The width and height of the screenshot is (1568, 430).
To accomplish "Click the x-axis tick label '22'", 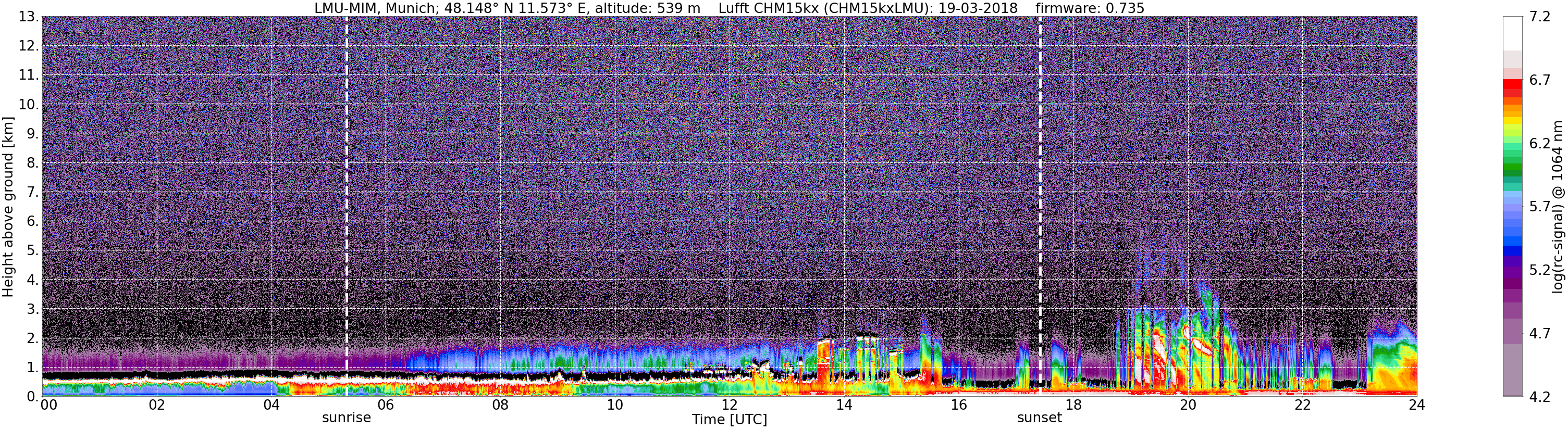I will click(x=1302, y=405).
